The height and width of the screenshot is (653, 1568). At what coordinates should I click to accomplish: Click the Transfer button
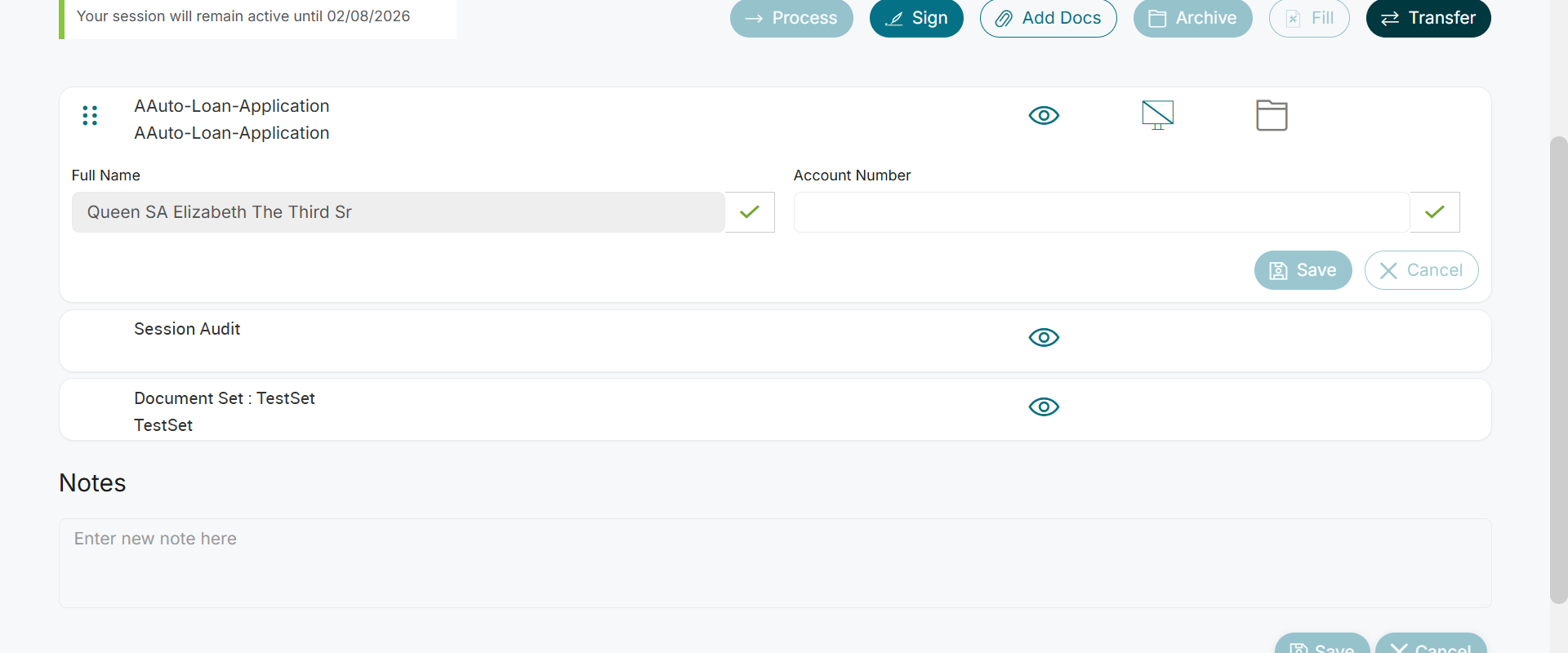[x=1428, y=18]
